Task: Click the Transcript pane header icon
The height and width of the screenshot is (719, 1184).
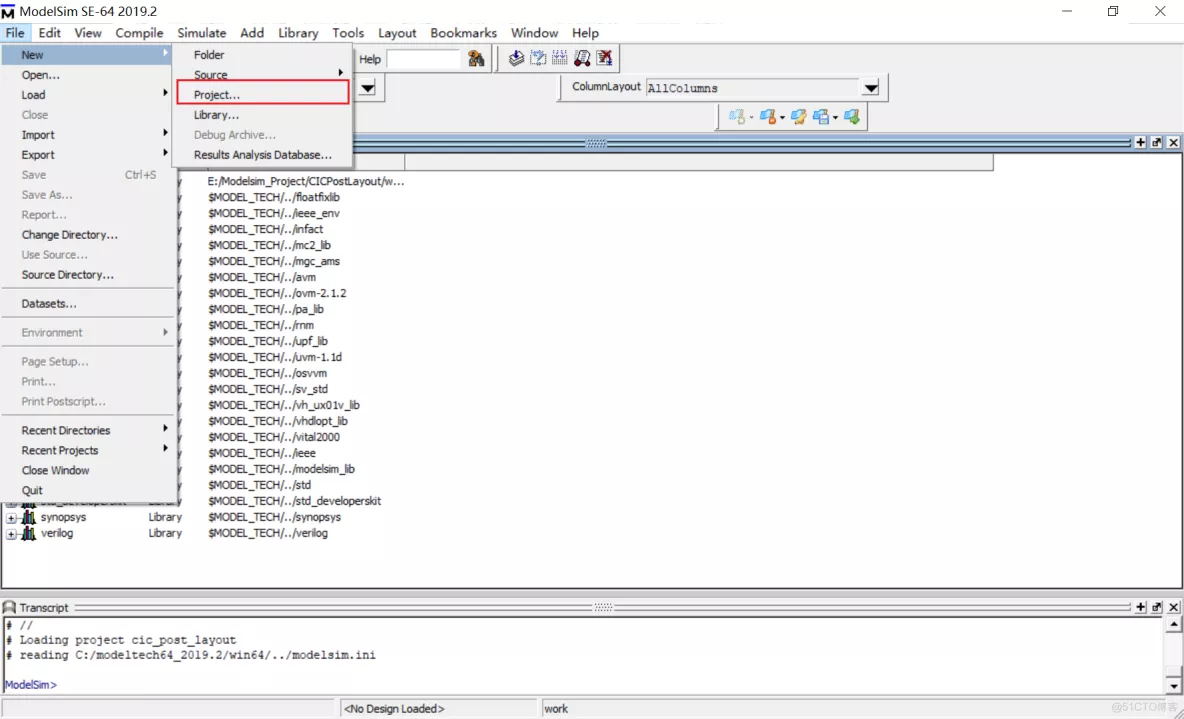Action: pos(9,607)
